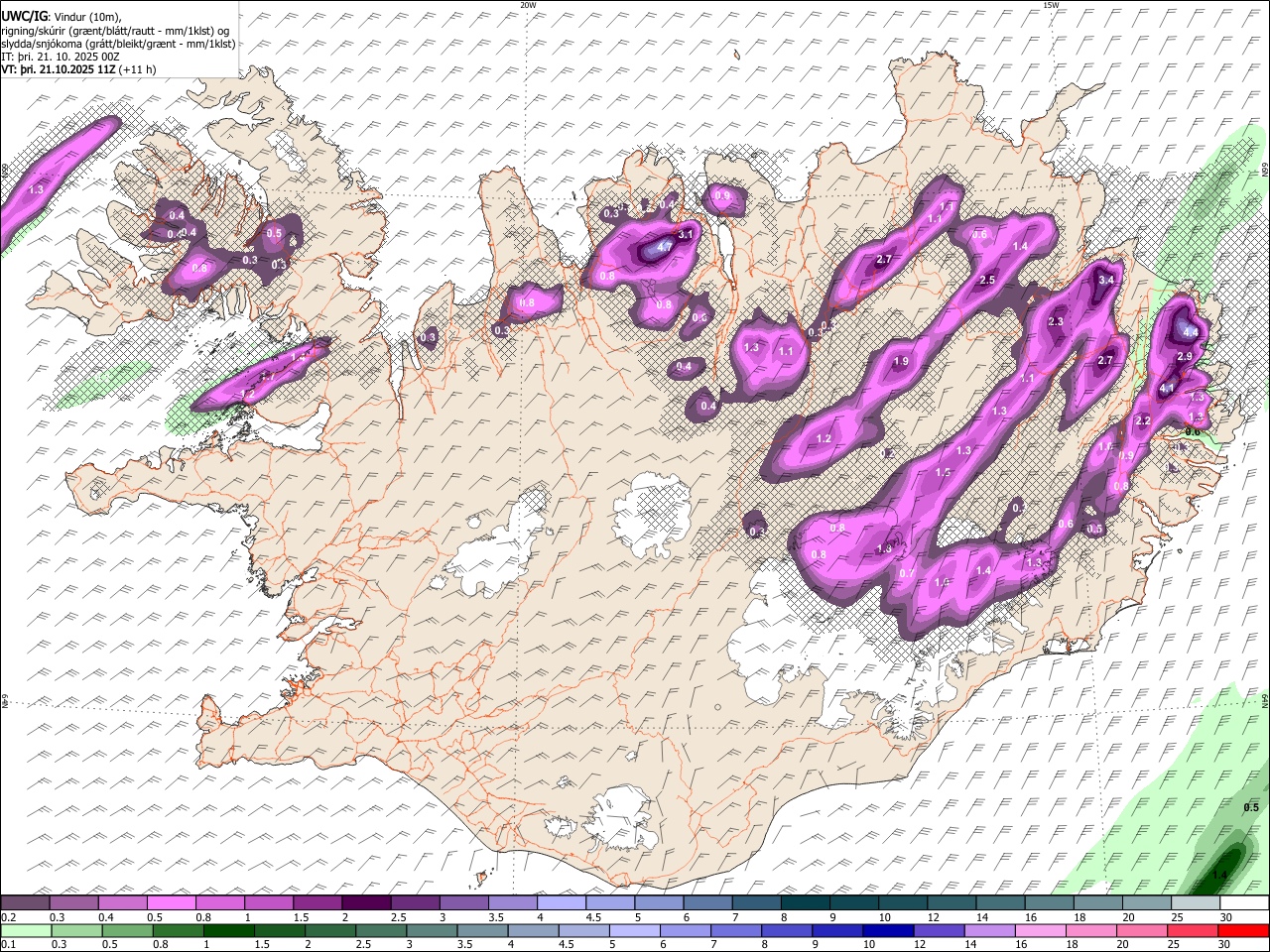This screenshot has width=1270, height=952.
Task: Click the bright pink swatch at 0.5, upper row
Action: pos(172,902)
